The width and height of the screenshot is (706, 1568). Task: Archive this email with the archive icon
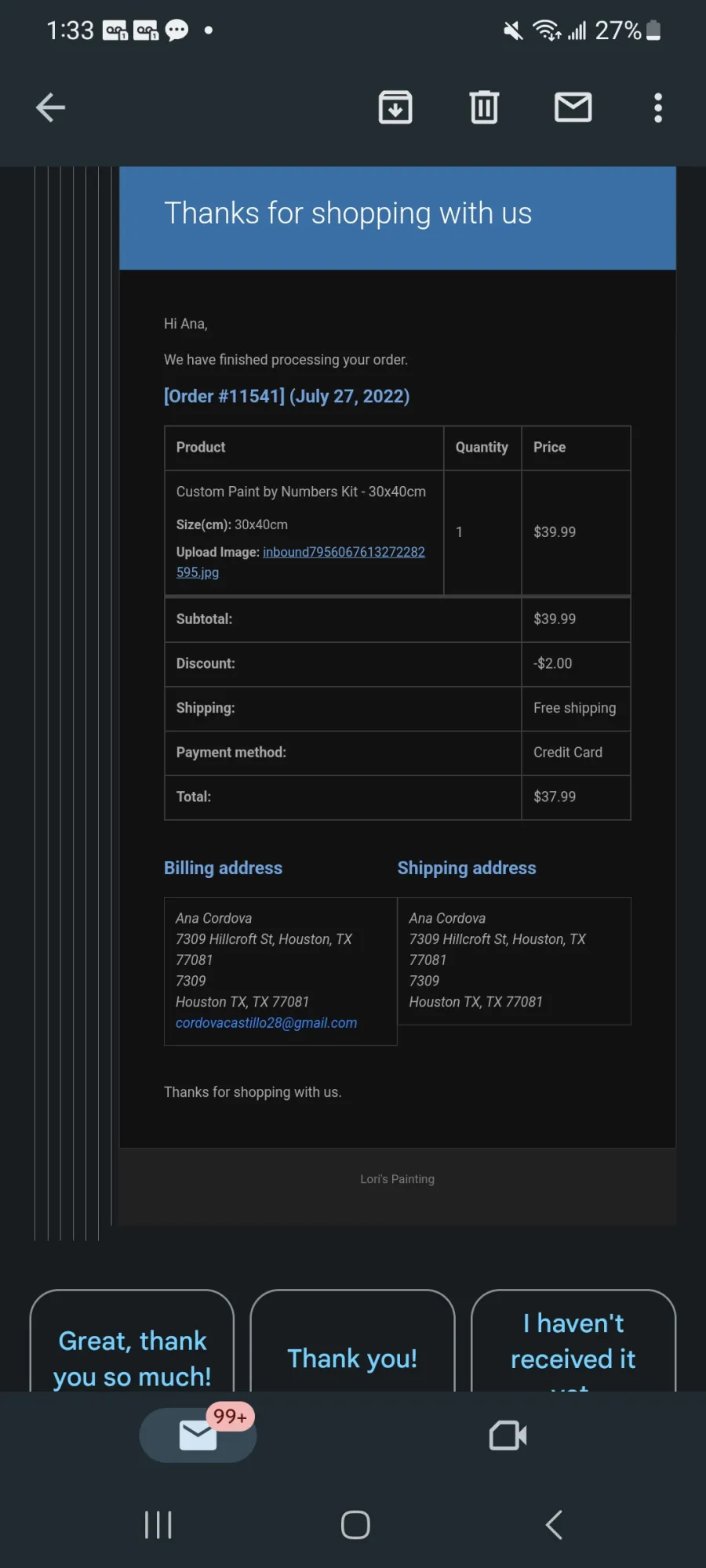click(395, 107)
